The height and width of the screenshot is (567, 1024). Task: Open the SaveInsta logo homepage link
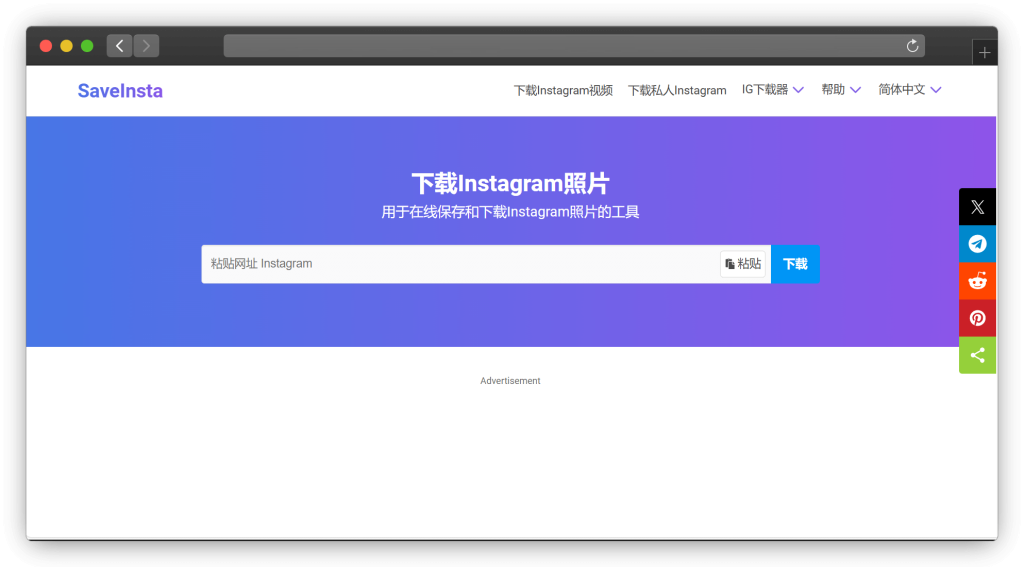point(120,91)
